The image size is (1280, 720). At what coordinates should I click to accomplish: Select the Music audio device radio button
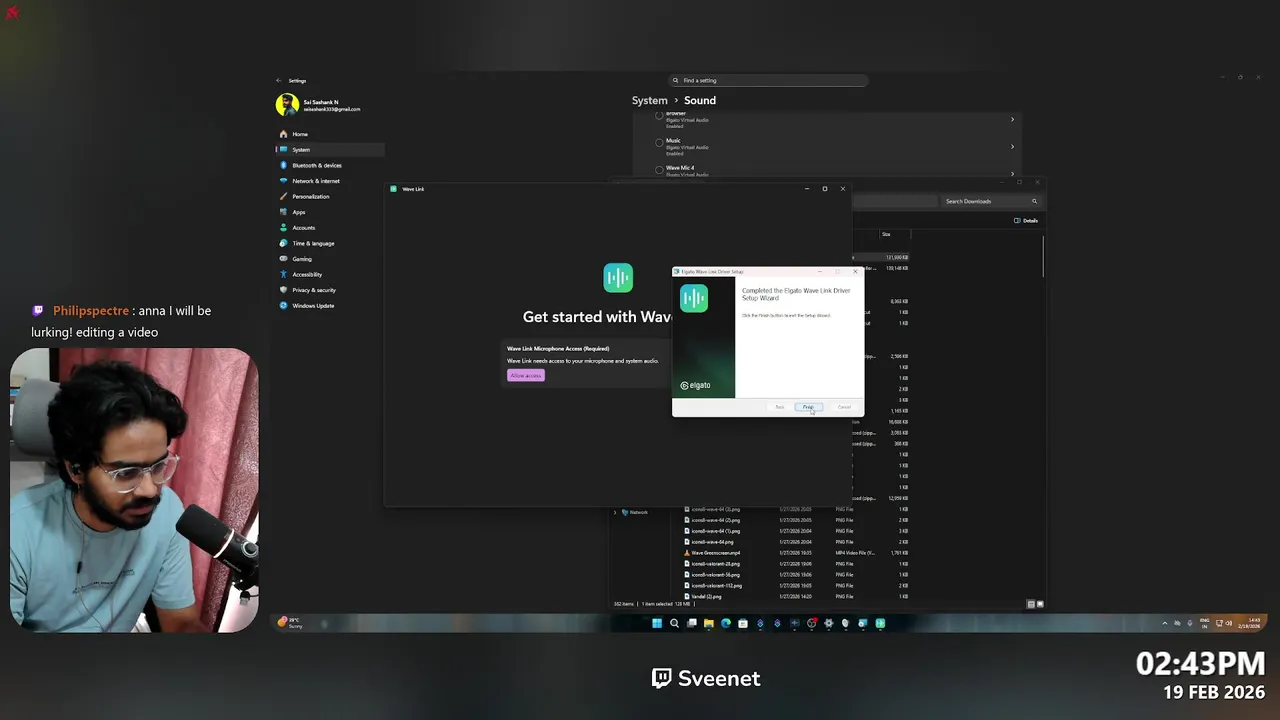[x=659, y=143]
